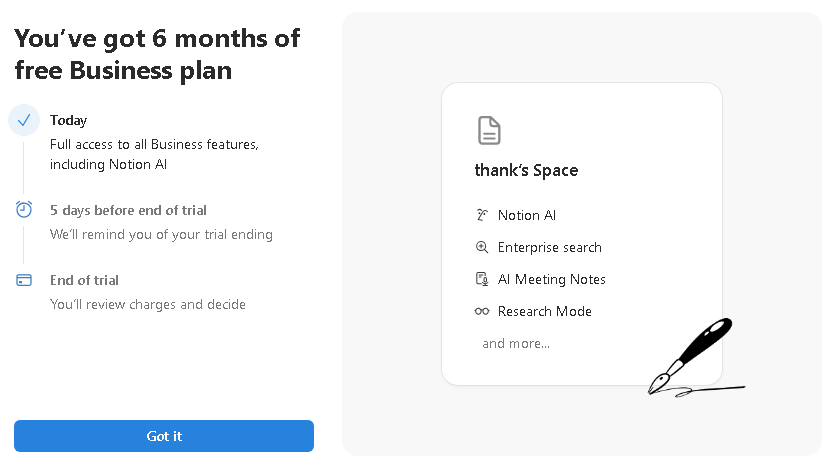The image size is (829, 471).
Task: Click the Notion AI feature label
Action: point(527,215)
